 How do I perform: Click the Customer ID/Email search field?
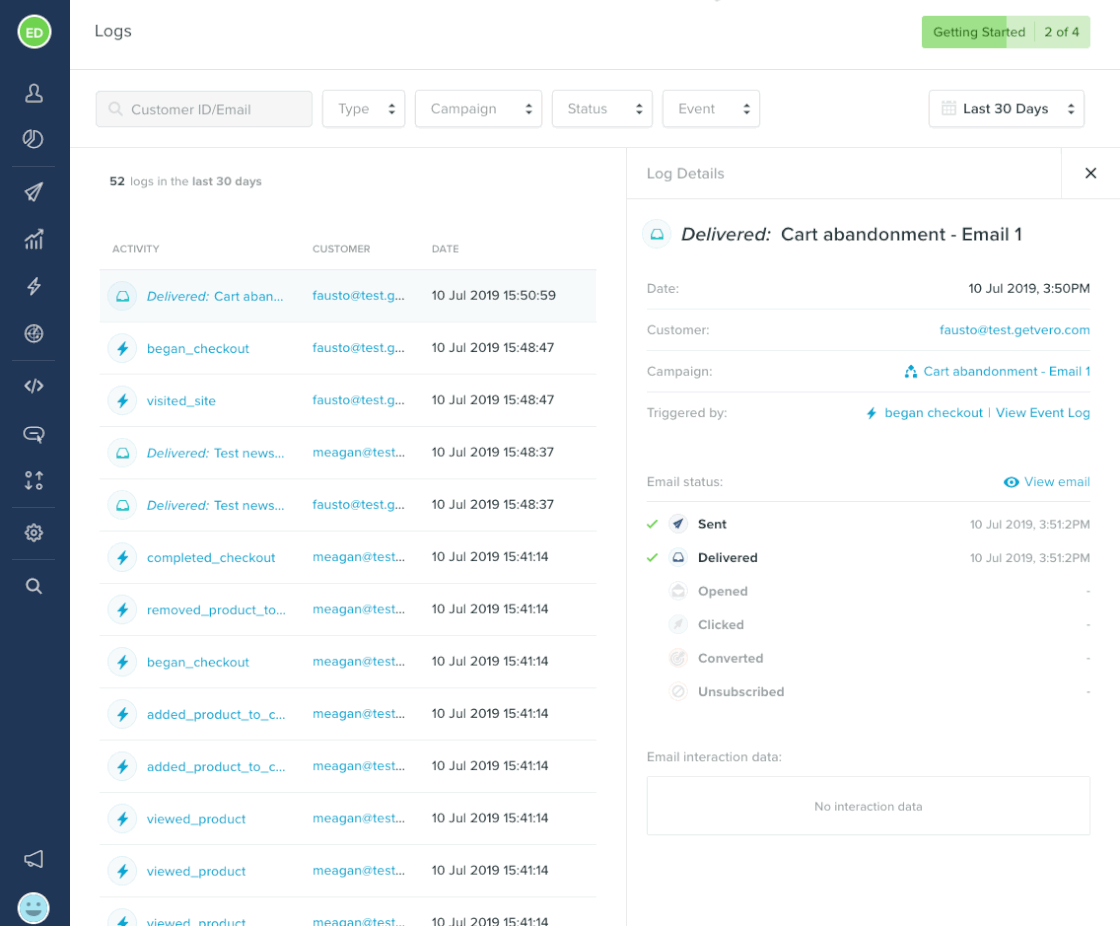click(204, 109)
